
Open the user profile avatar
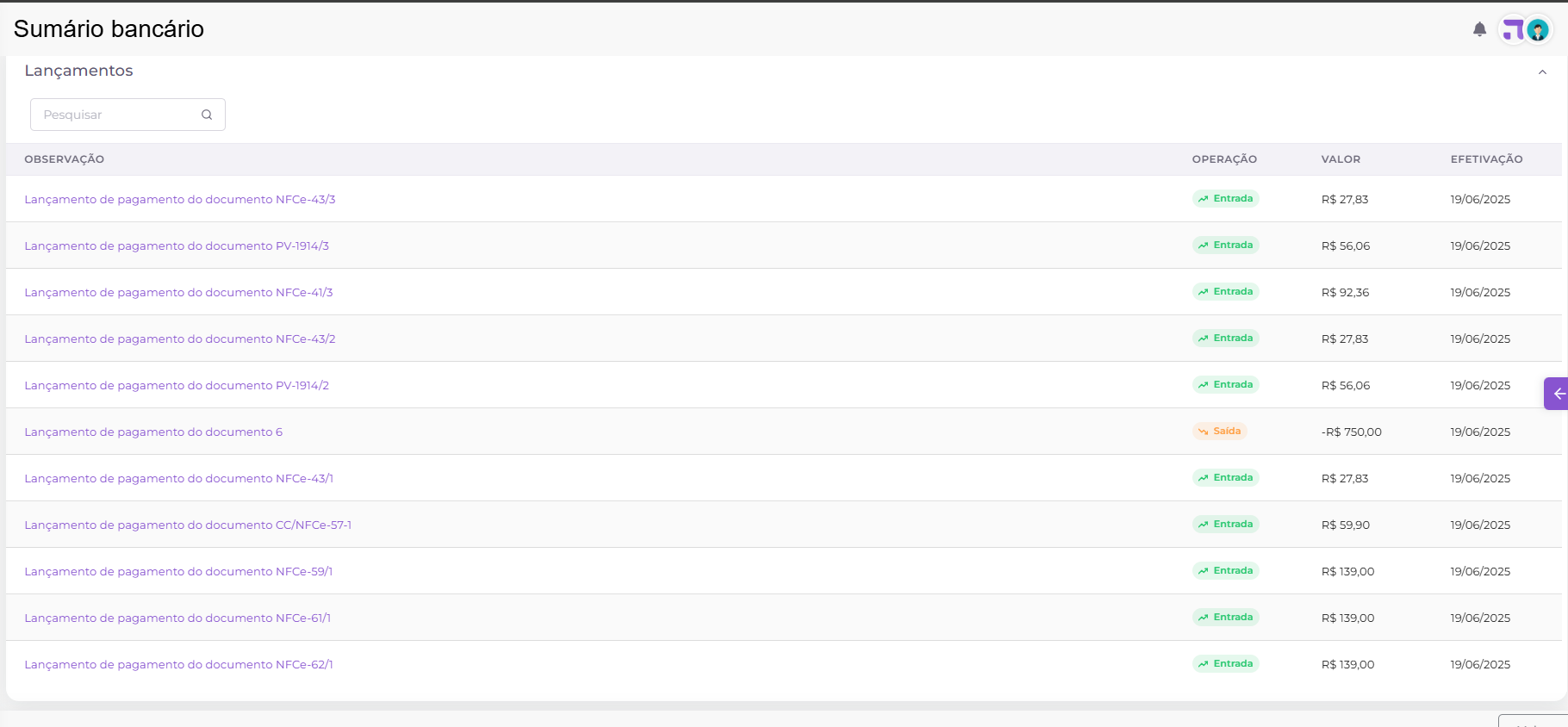[1538, 30]
